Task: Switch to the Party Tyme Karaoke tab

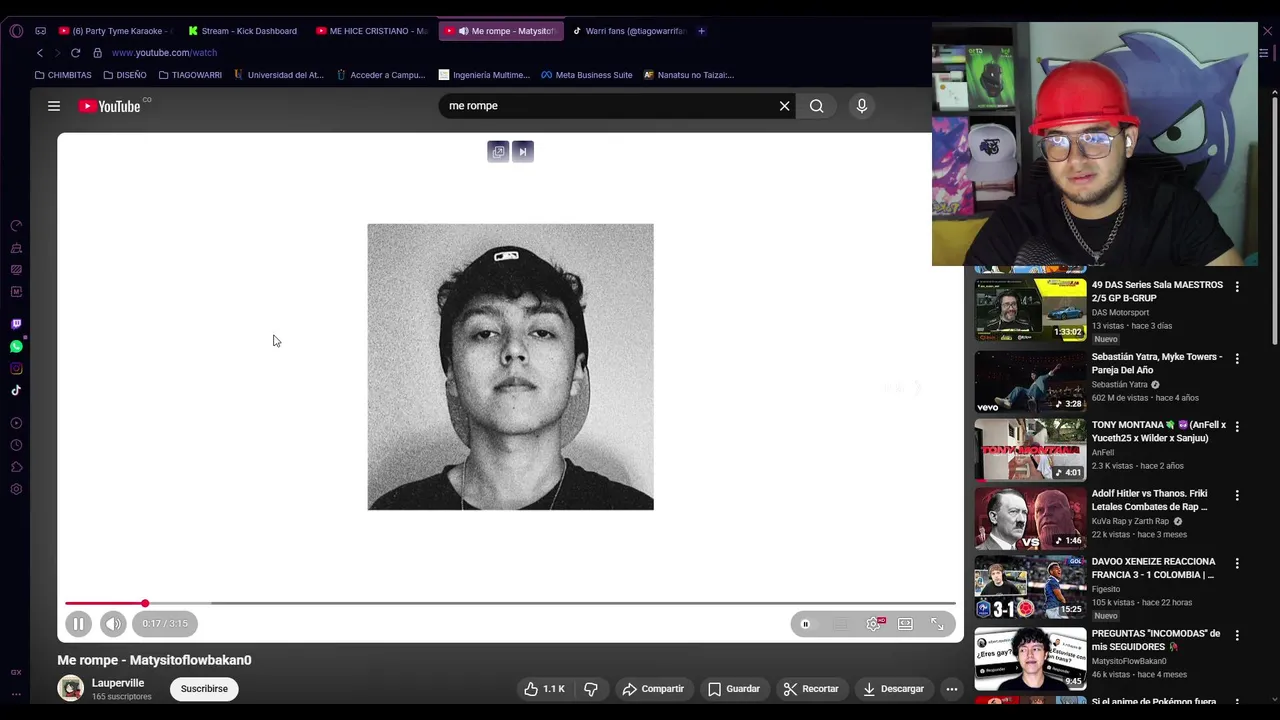Action: click(x=116, y=31)
